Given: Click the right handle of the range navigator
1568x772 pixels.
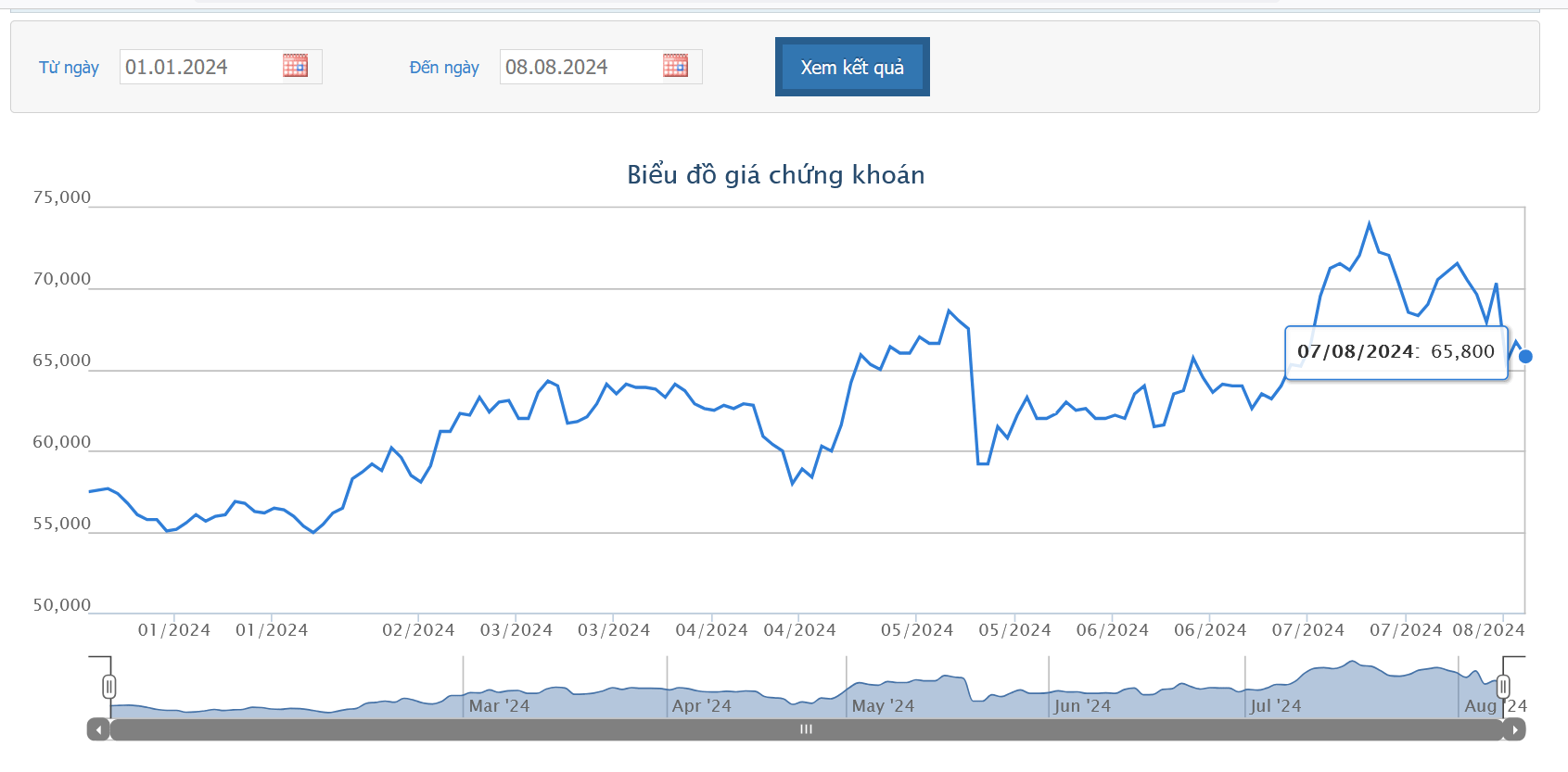Looking at the screenshot, I should coord(1503,687).
